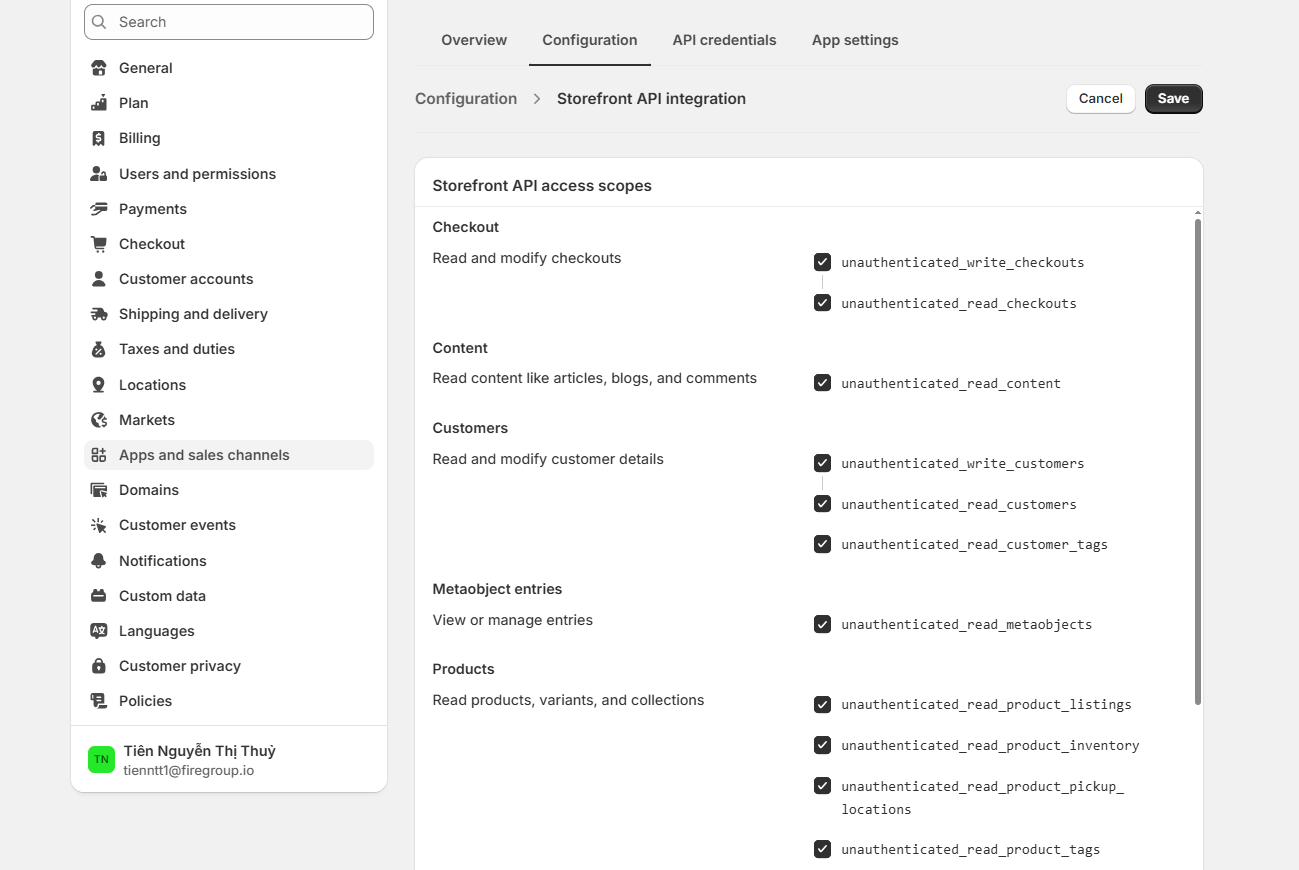Click the Languages translate icon
This screenshot has height=870, width=1299.
(98, 631)
